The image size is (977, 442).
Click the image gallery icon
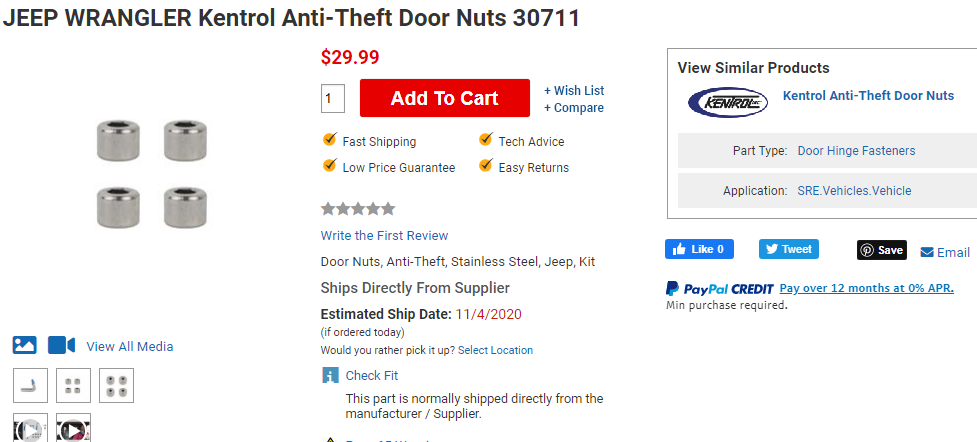pyautogui.click(x=25, y=345)
